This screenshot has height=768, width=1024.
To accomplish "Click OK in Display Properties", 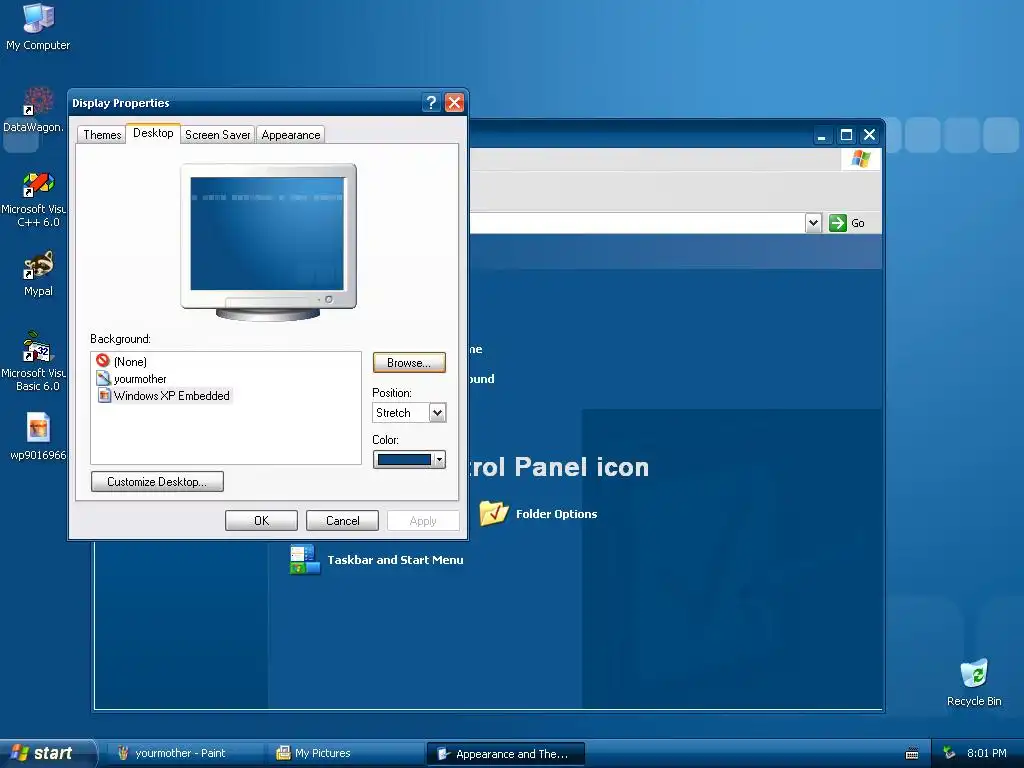I will pos(261,520).
